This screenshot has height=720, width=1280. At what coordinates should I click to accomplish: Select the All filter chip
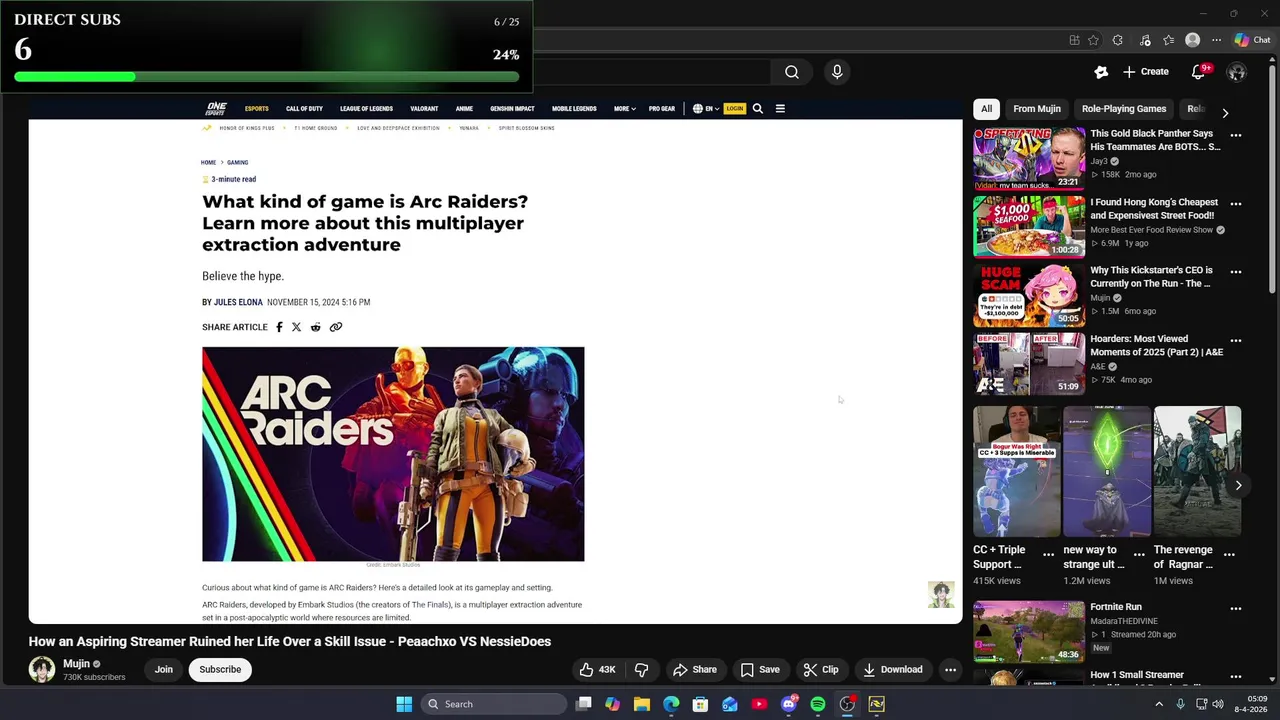[986, 109]
